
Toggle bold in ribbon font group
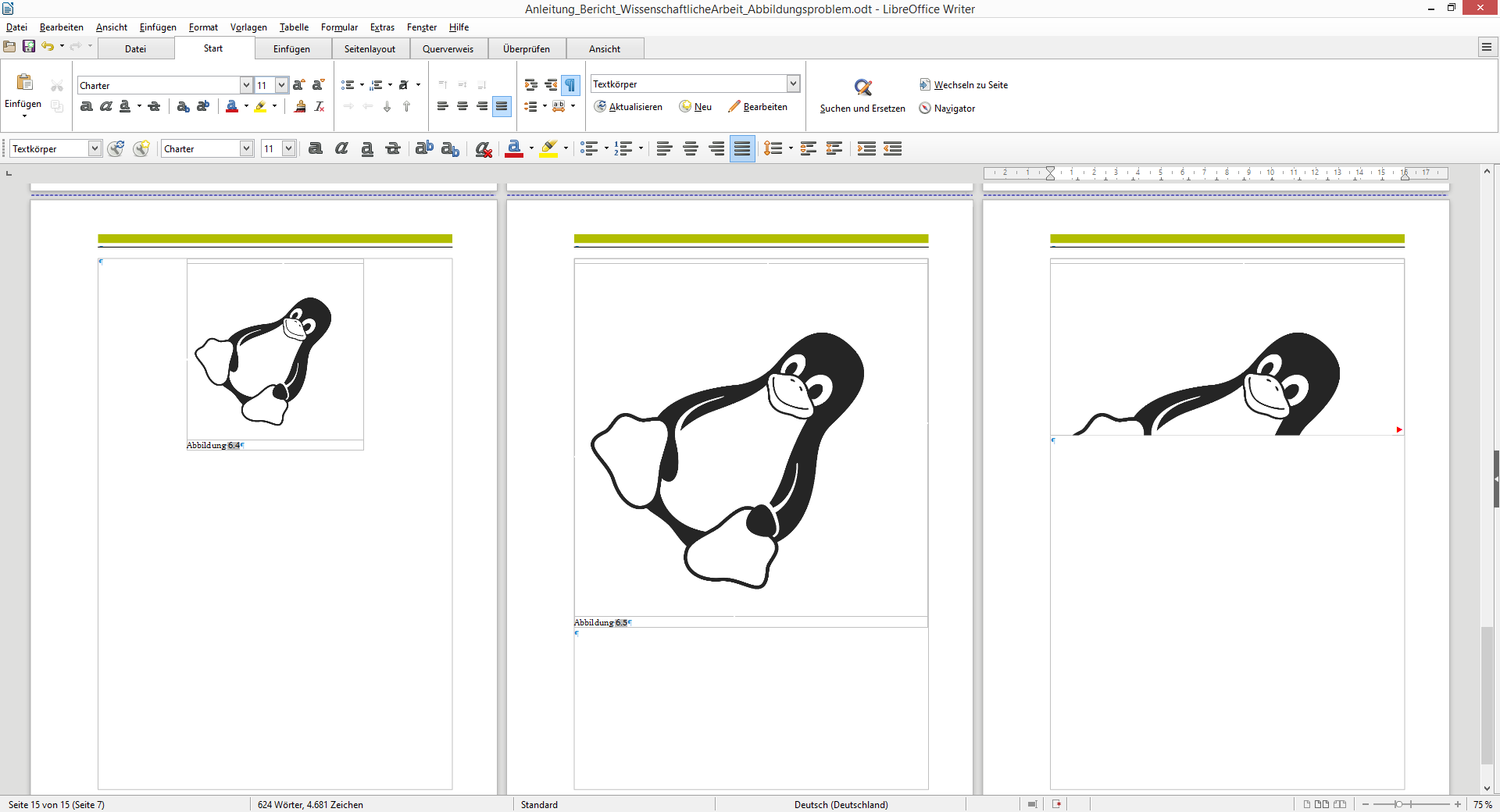coord(87,106)
